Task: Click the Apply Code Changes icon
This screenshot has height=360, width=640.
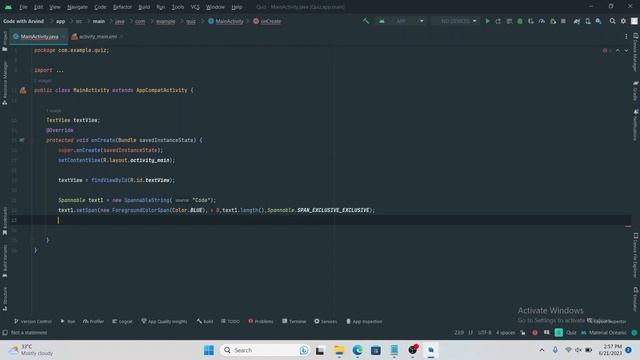Action: (509, 21)
